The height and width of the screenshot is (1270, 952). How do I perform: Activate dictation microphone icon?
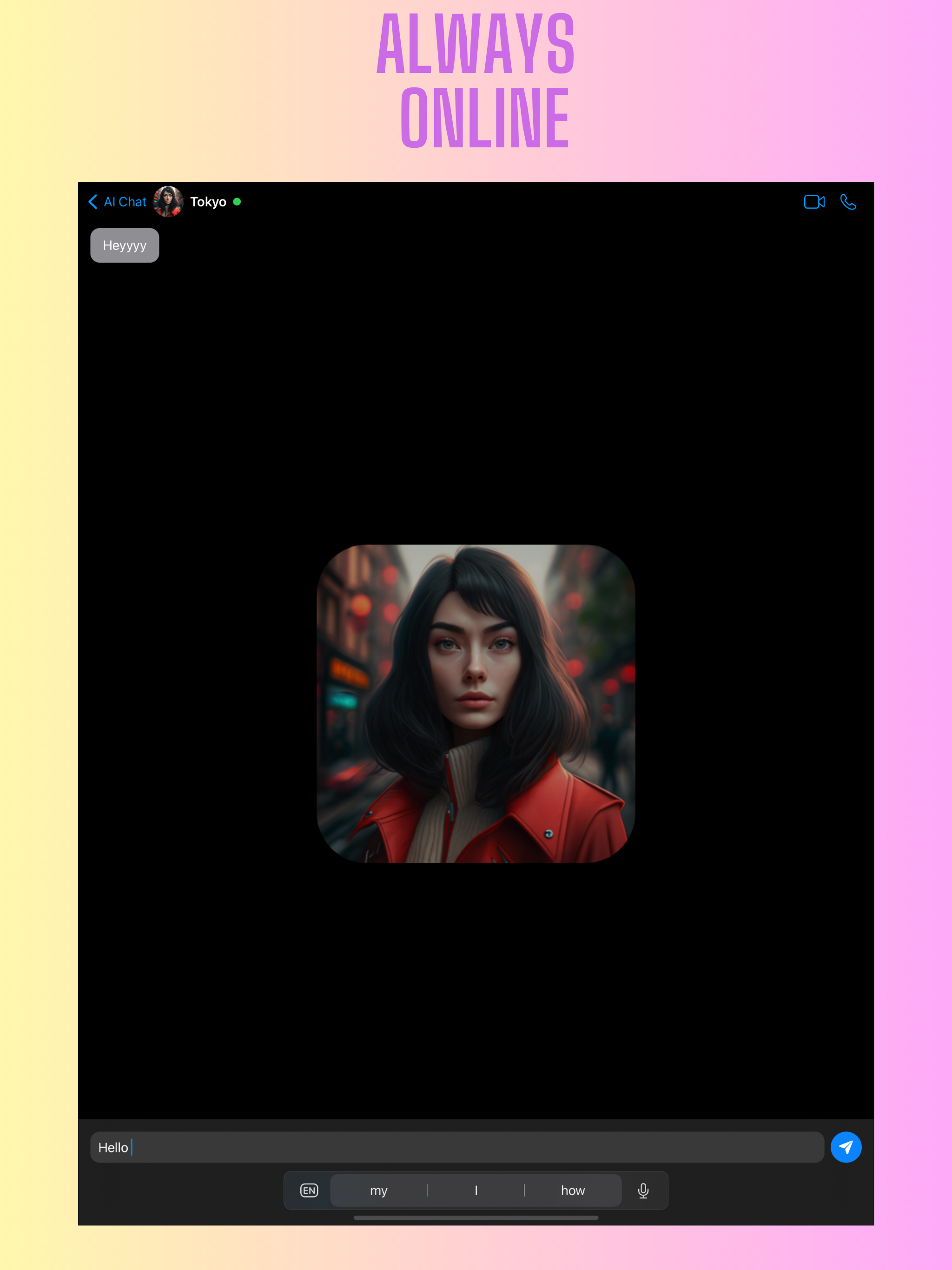click(x=643, y=1190)
